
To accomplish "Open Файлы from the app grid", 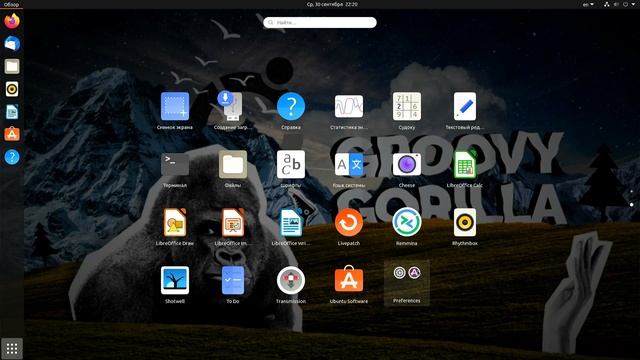I will coord(233,168).
